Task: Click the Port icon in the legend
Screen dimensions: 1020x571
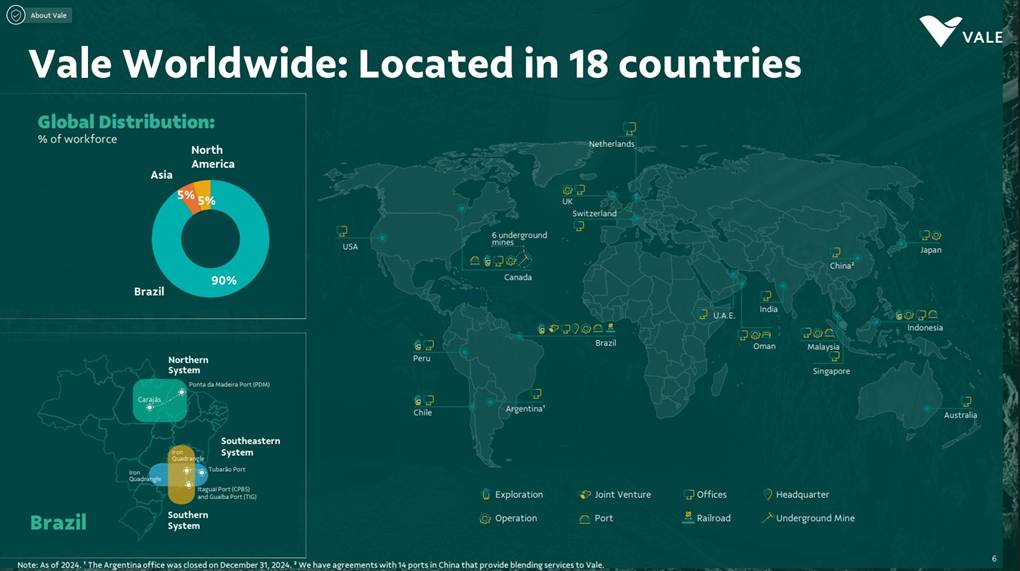Action: (x=585, y=518)
